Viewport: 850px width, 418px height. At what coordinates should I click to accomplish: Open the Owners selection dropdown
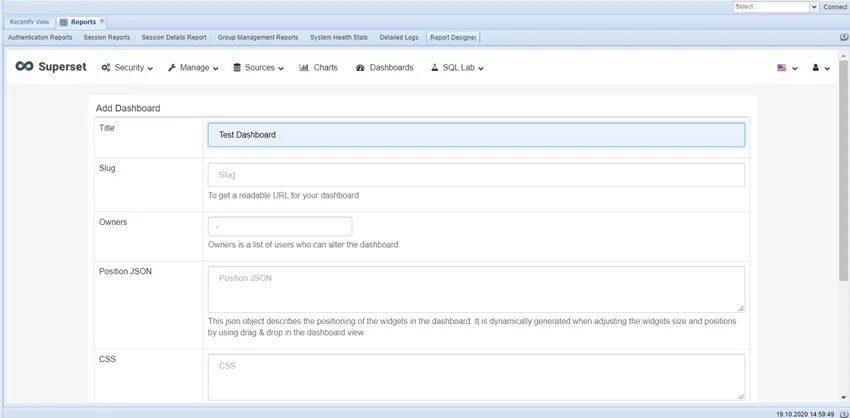280,226
